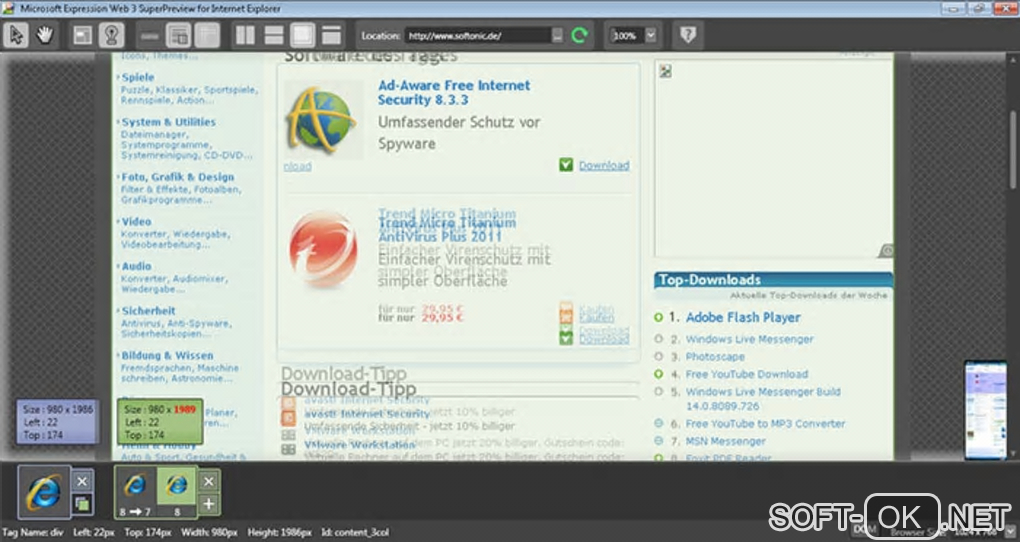The height and width of the screenshot is (542, 1020).
Task: Open VMware Workstation tip link
Action: click(360, 446)
